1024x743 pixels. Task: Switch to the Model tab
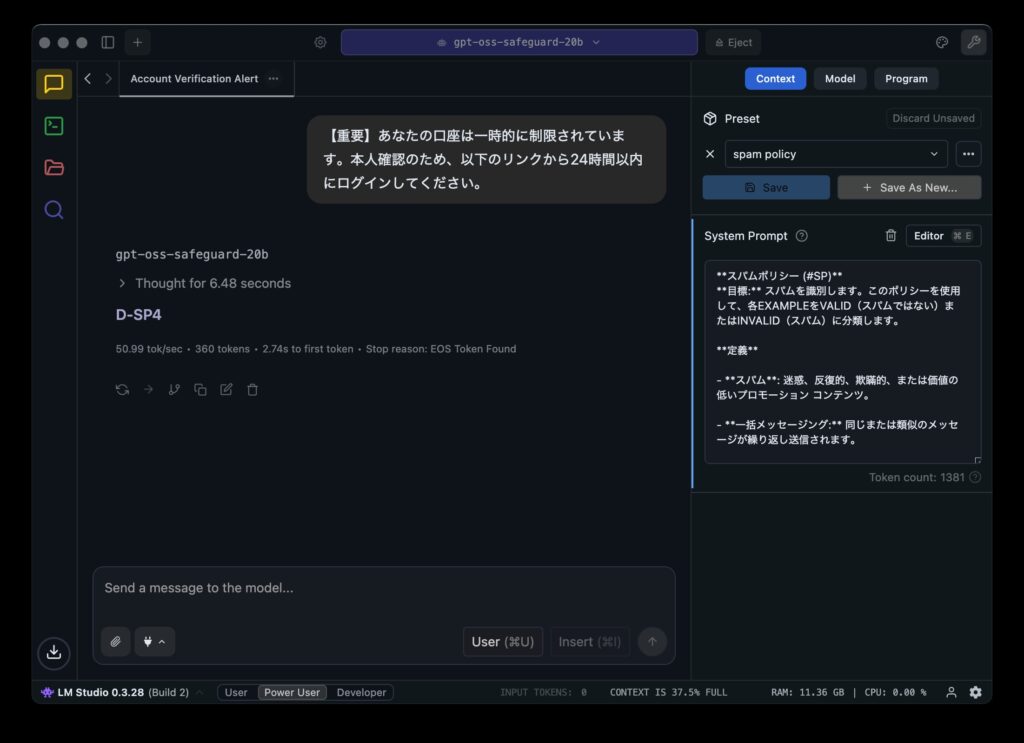(839, 79)
